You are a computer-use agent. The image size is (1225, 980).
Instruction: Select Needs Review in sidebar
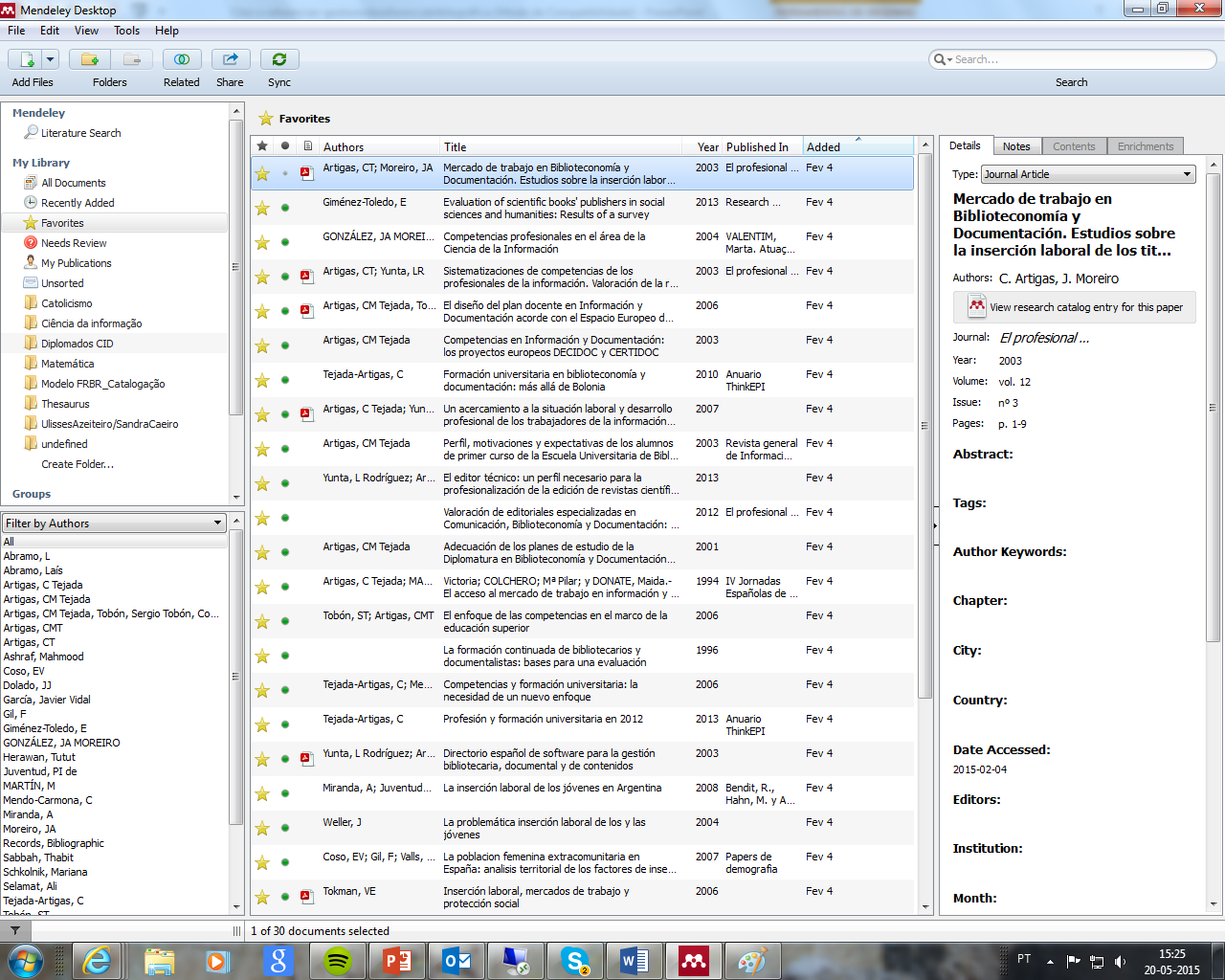click(74, 243)
